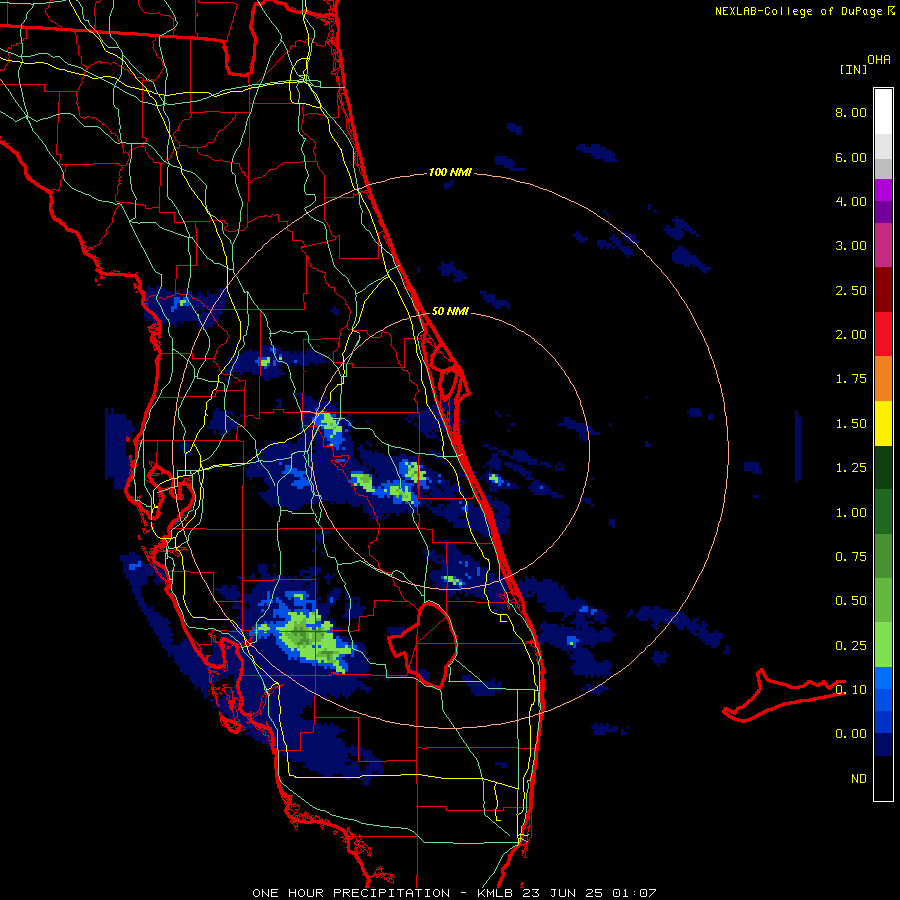Pick the light blue swatch above 0.10
The width and height of the screenshot is (900, 900).
tap(883, 678)
